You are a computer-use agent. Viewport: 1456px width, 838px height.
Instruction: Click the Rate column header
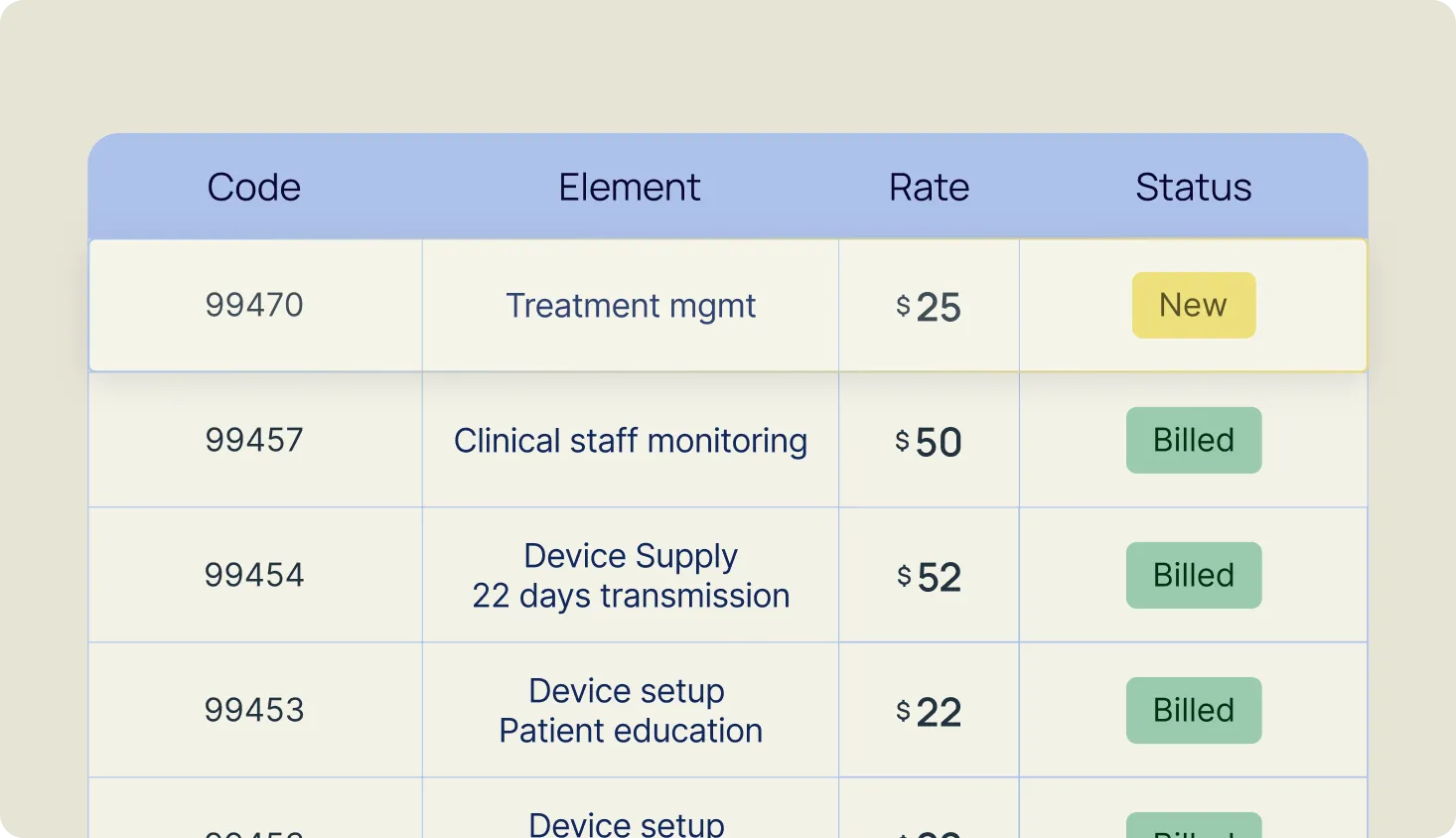[929, 187]
